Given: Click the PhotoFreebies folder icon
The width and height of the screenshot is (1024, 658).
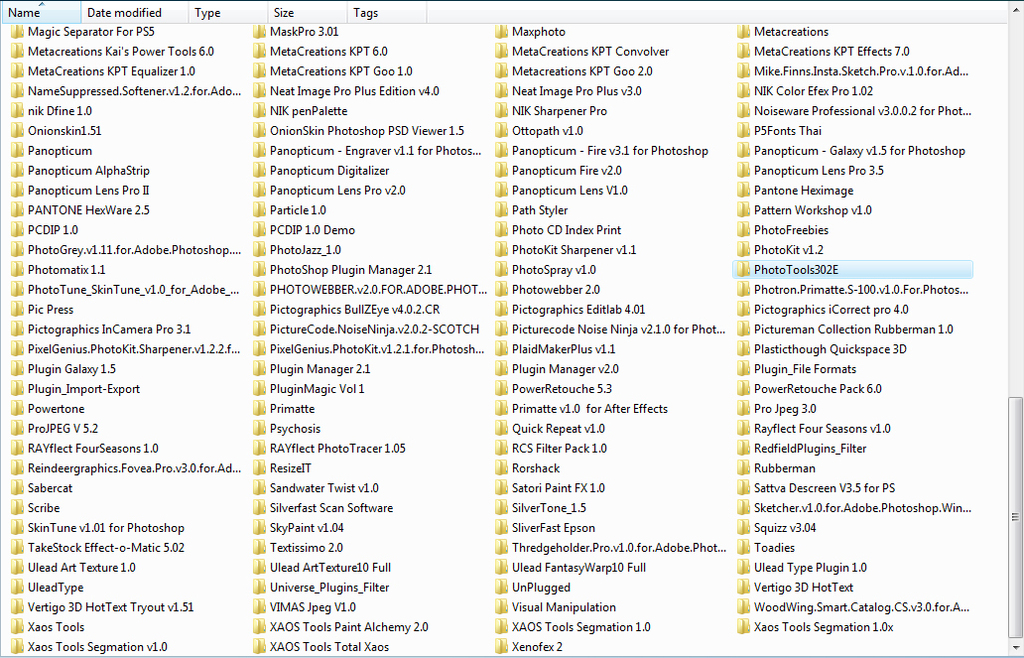Looking at the screenshot, I should point(743,230).
